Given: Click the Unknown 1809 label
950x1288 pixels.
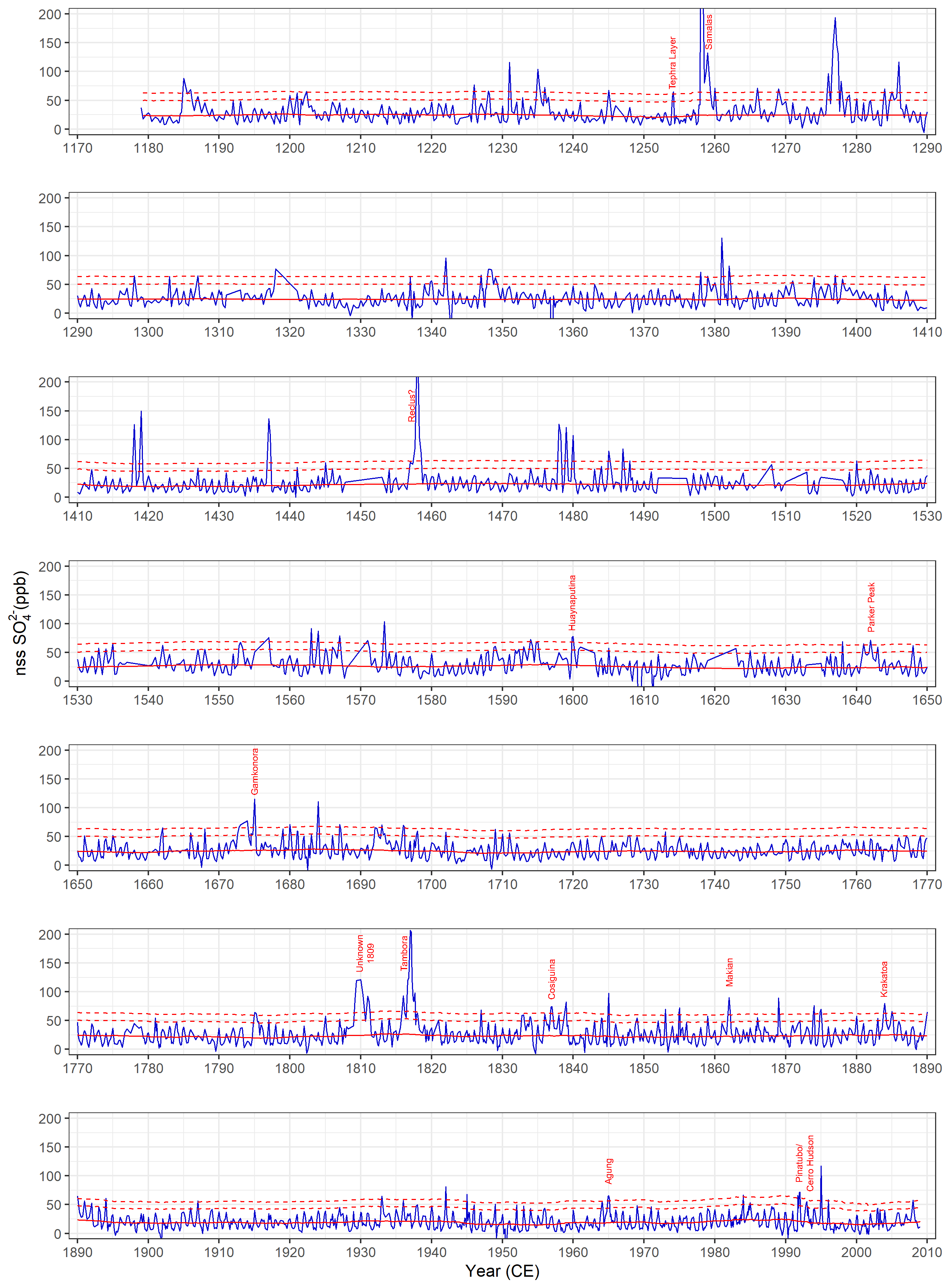Looking at the screenshot, I should (365, 953).
